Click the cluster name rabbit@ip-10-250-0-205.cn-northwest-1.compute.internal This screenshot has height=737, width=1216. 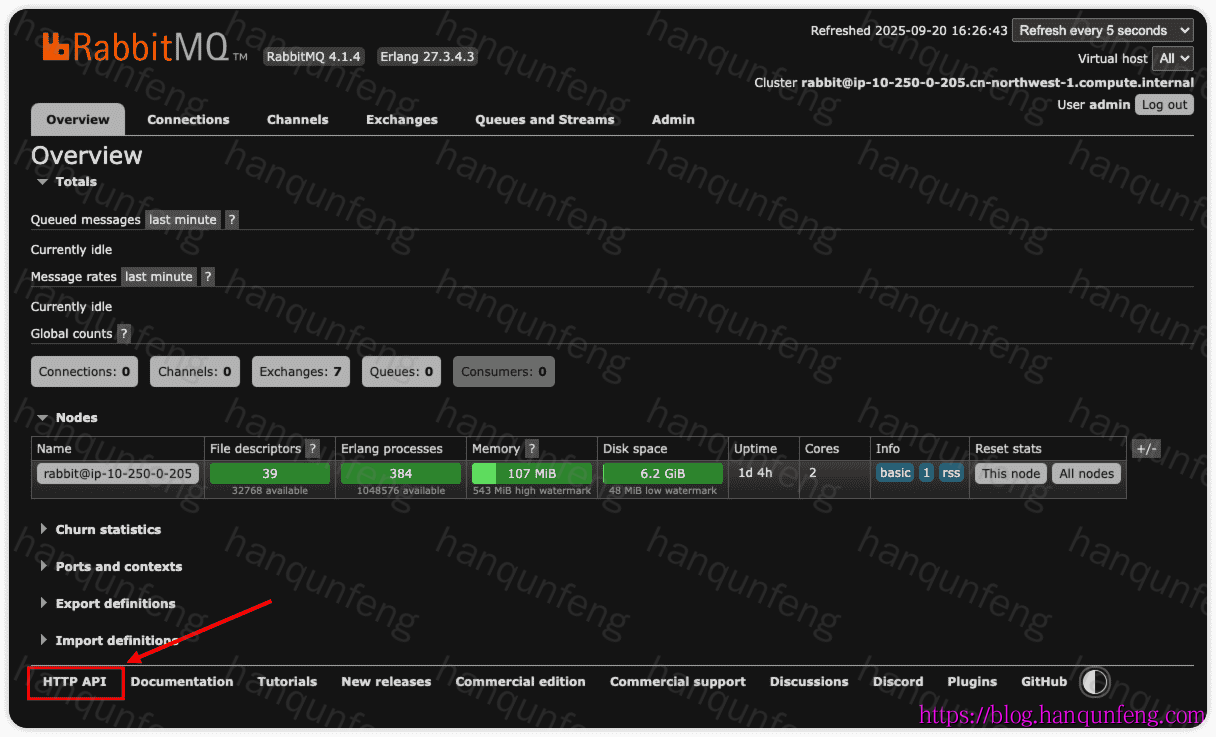997,83
